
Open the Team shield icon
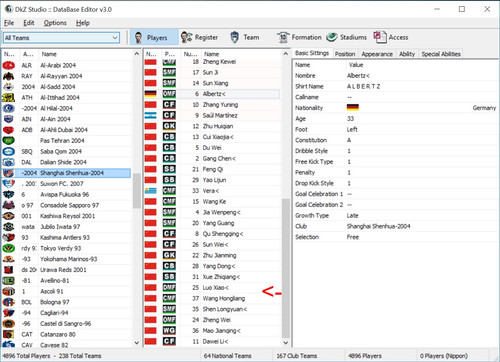pos(235,37)
